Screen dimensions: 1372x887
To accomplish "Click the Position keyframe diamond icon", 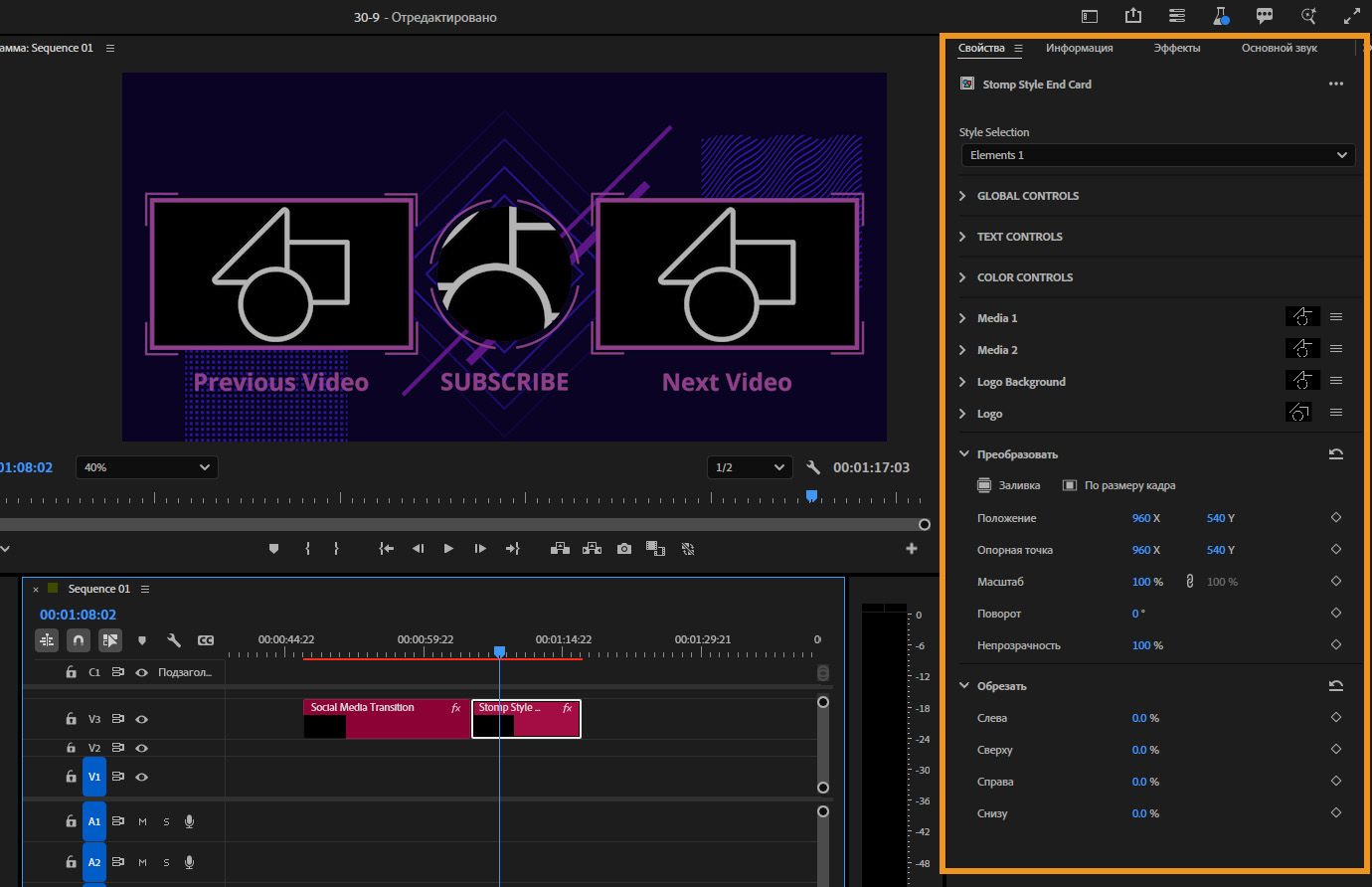I will 1335,518.
